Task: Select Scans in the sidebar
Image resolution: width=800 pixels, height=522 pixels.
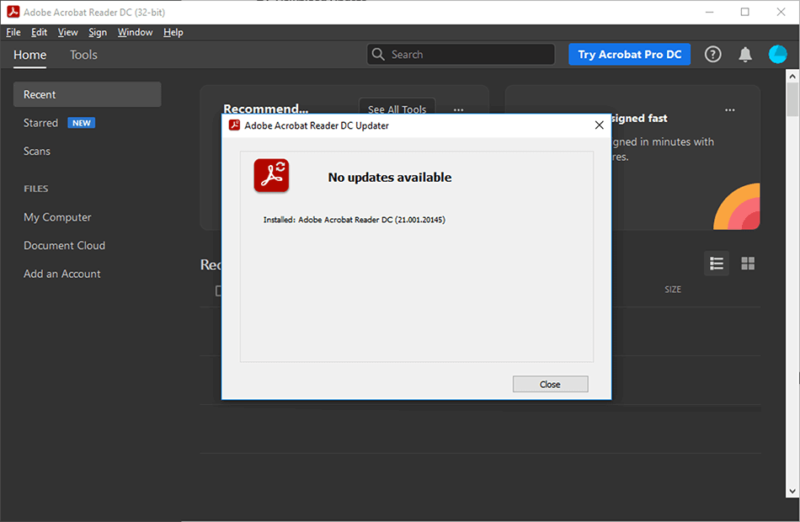Action: (x=37, y=151)
